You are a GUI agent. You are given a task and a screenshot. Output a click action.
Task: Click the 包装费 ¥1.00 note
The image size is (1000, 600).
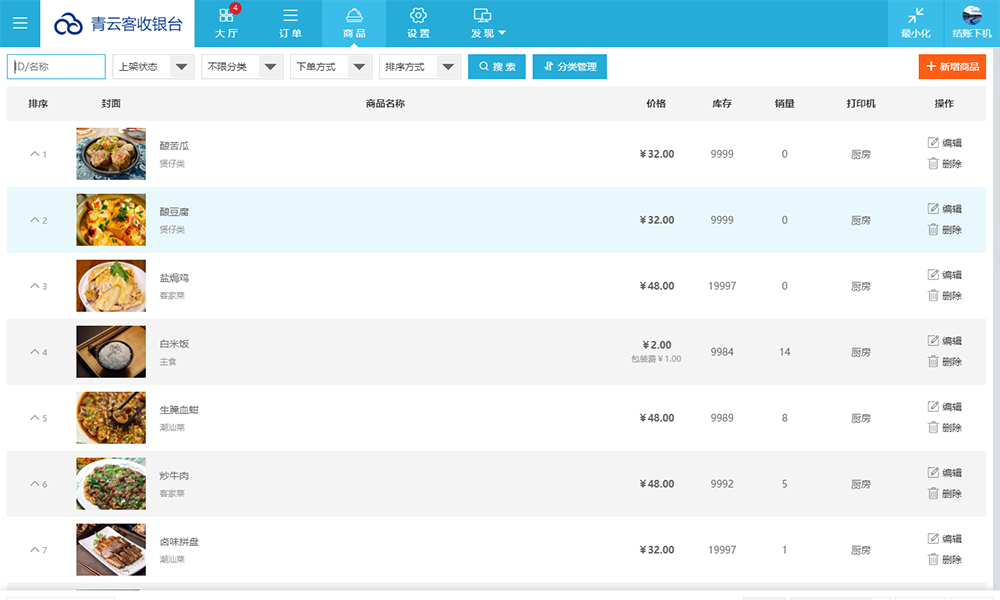coord(656,359)
